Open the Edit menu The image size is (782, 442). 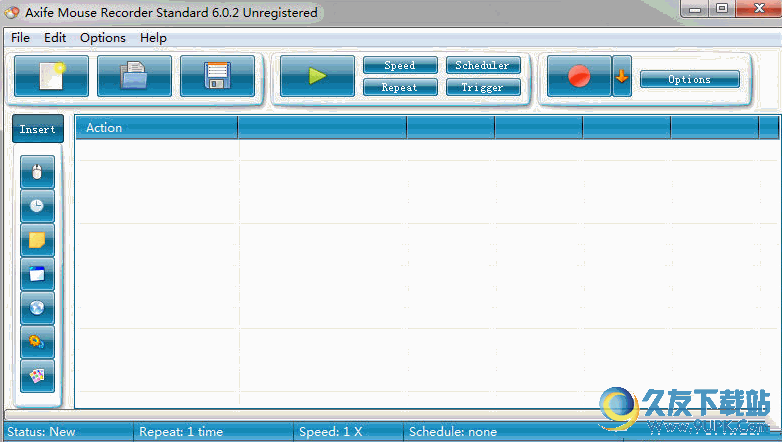coord(55,38)
